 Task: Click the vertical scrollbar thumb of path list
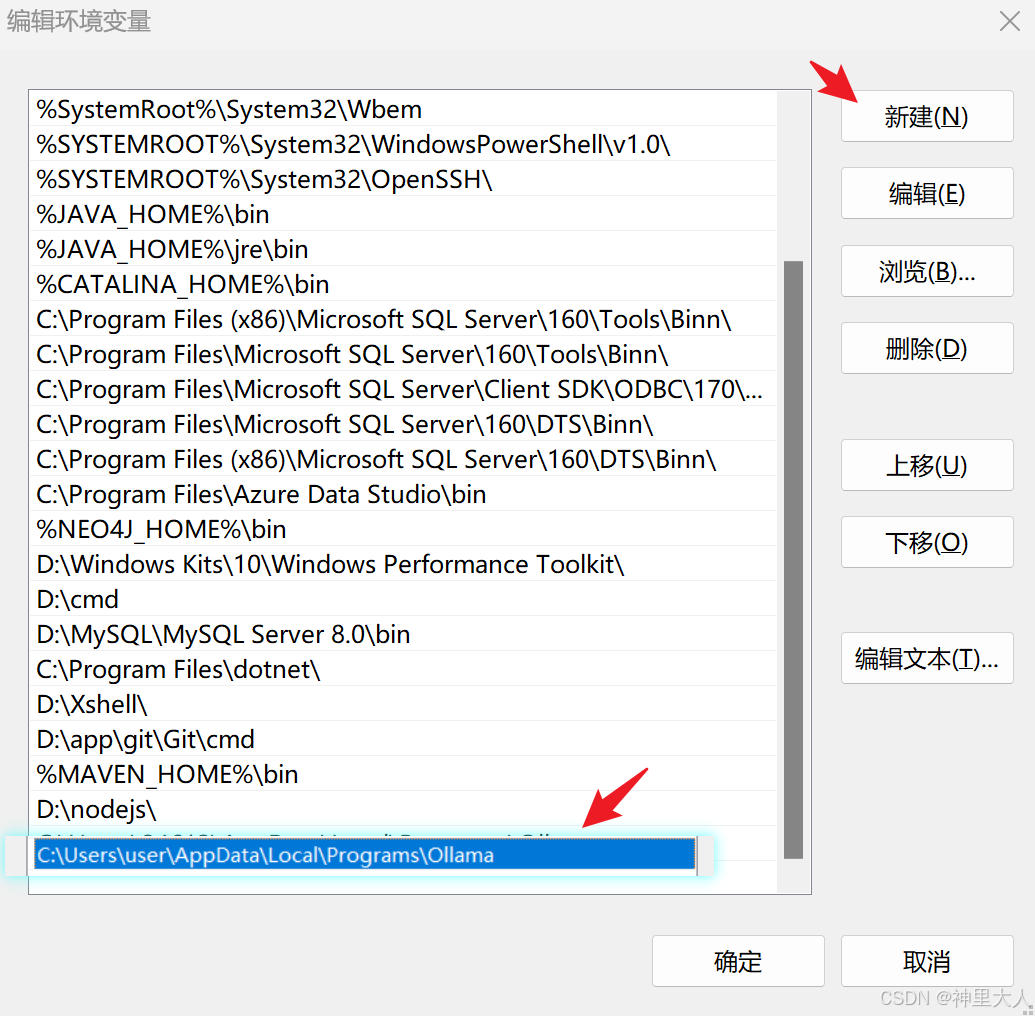(793, 560)
